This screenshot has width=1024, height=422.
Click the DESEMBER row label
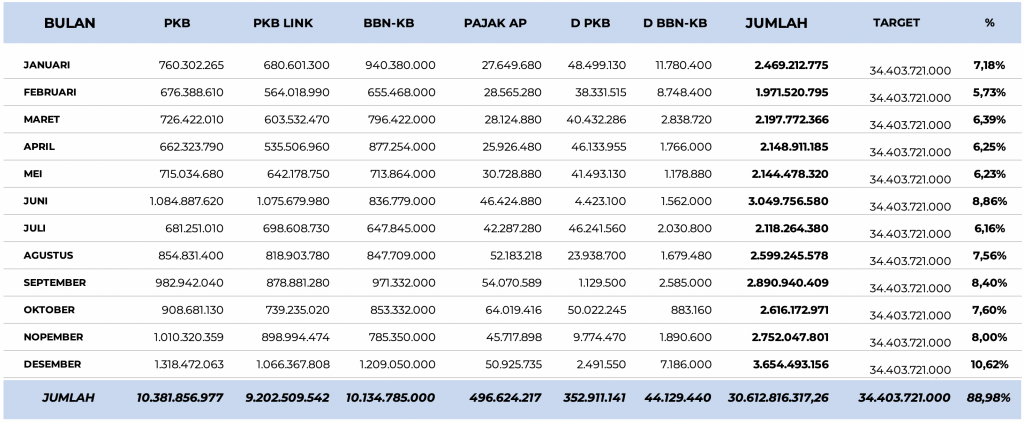[52, 364]
